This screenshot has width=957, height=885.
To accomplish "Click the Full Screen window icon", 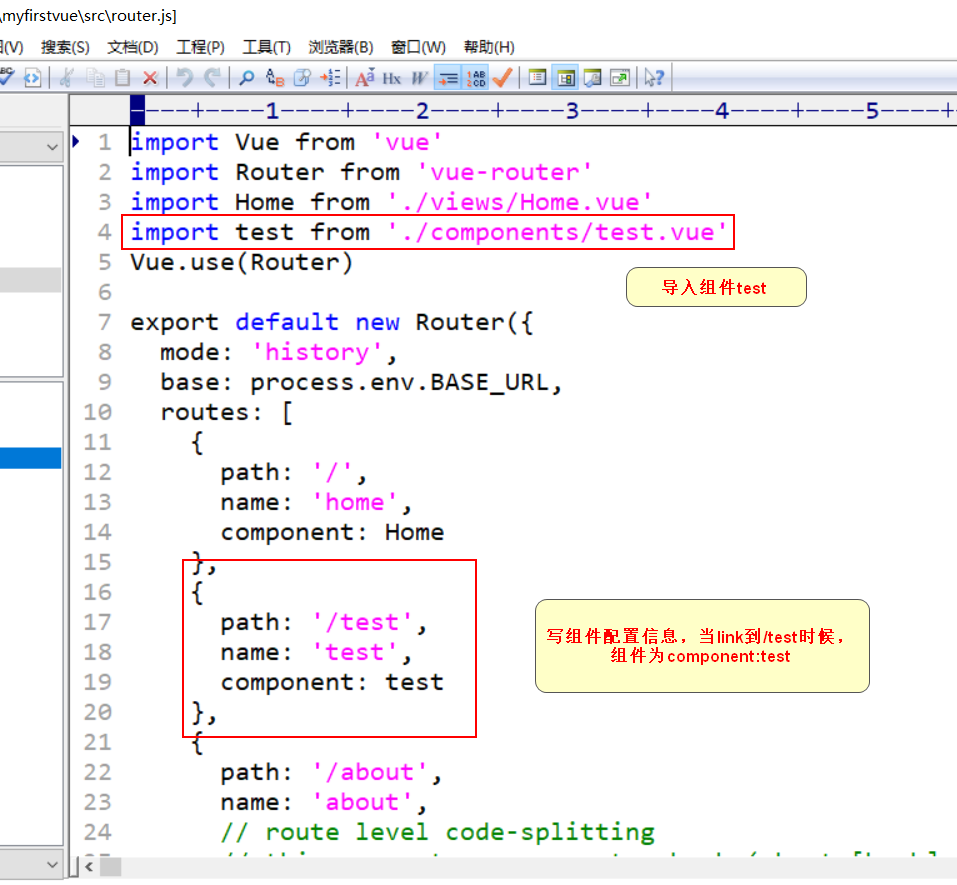I will tap(620, 78).
